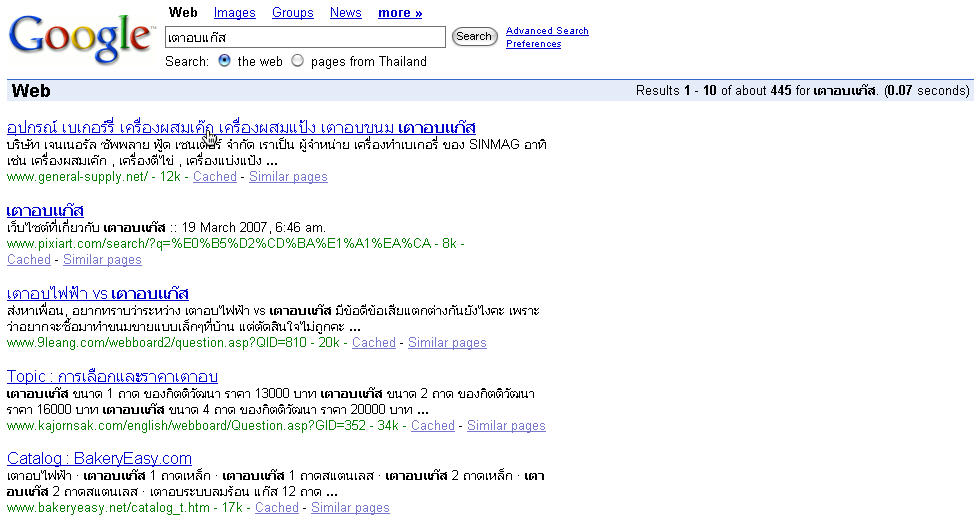Open the 'Topic :' result title
This screenshot has height=526, width=979.
pos(112,376)
